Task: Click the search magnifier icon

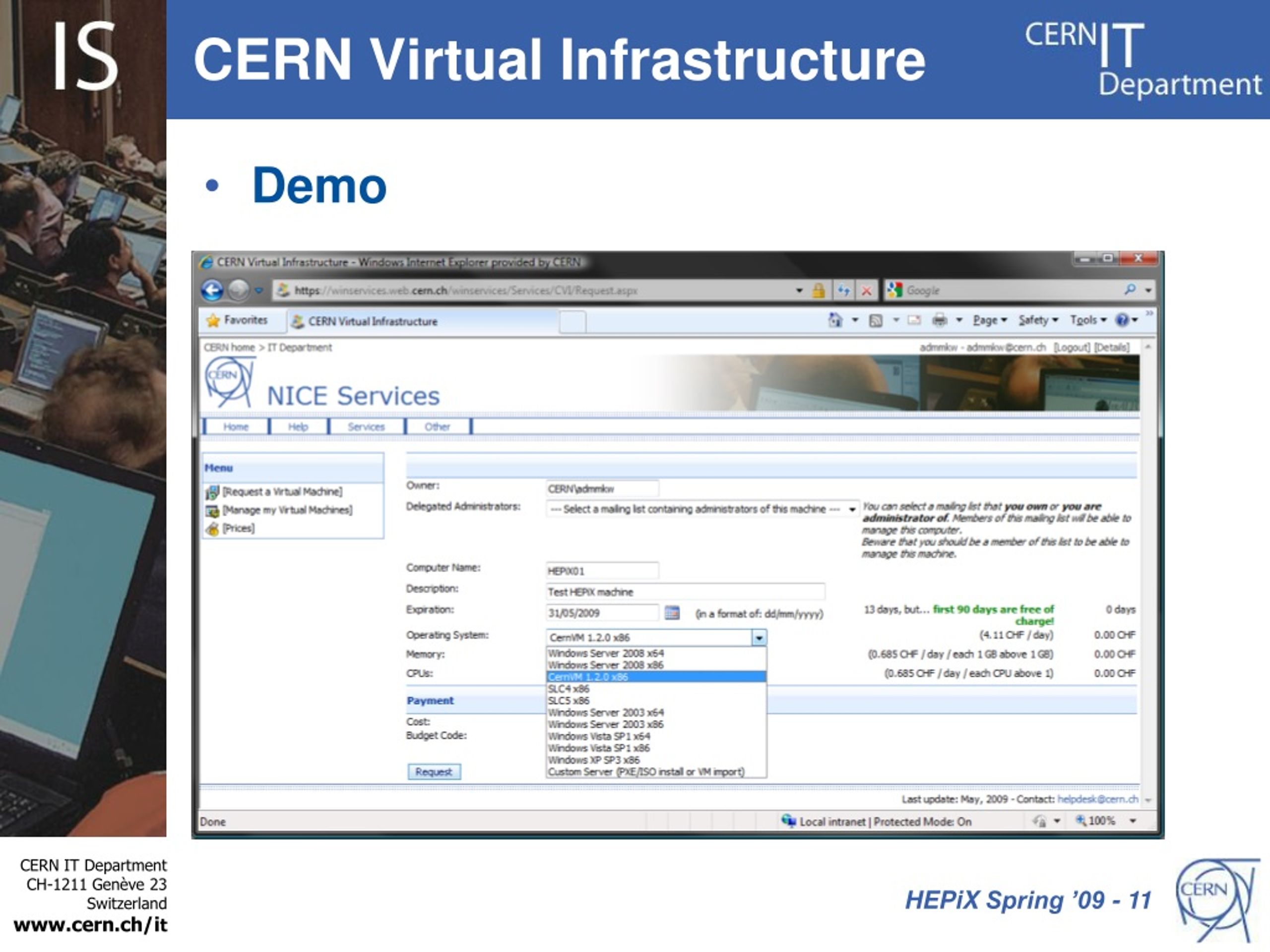Action: 1129,289
